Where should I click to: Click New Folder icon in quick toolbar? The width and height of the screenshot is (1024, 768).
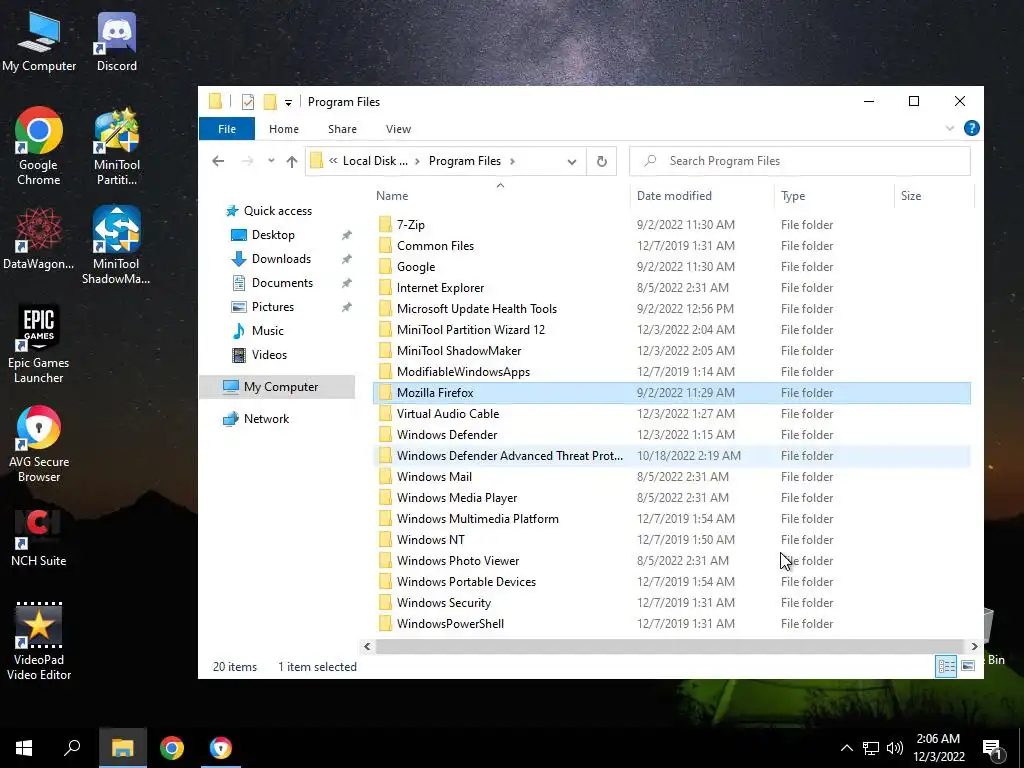click(269, 102)
